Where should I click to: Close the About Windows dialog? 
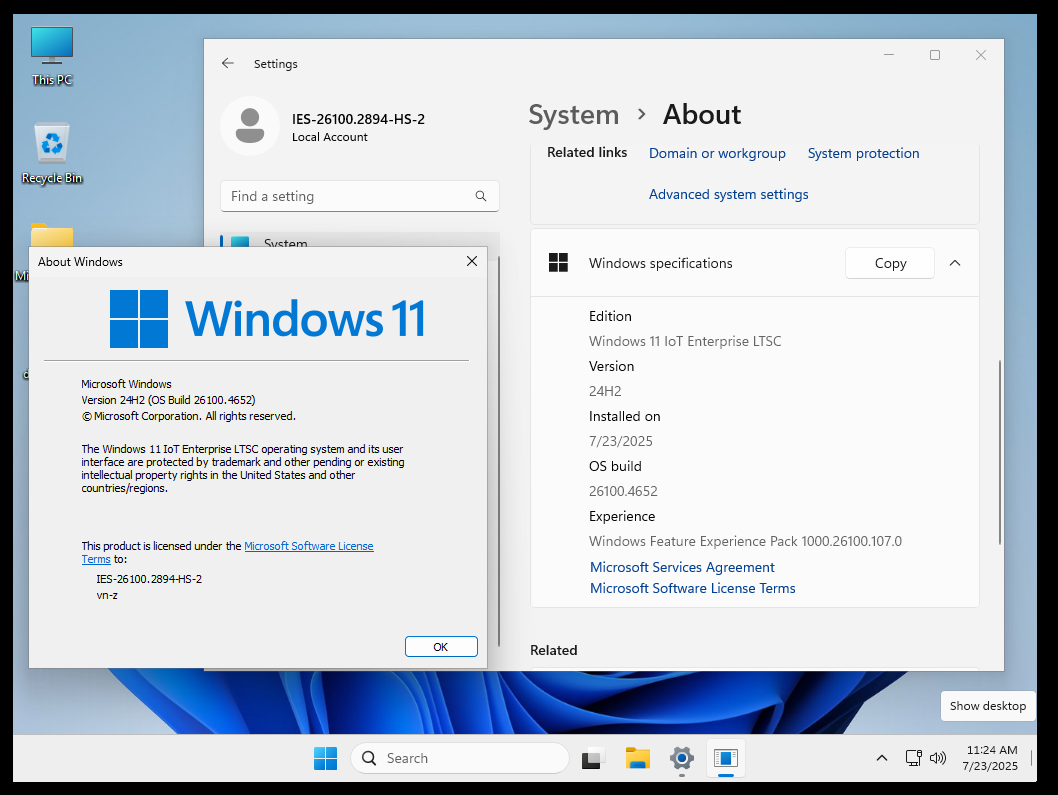(x=472, y=261)
